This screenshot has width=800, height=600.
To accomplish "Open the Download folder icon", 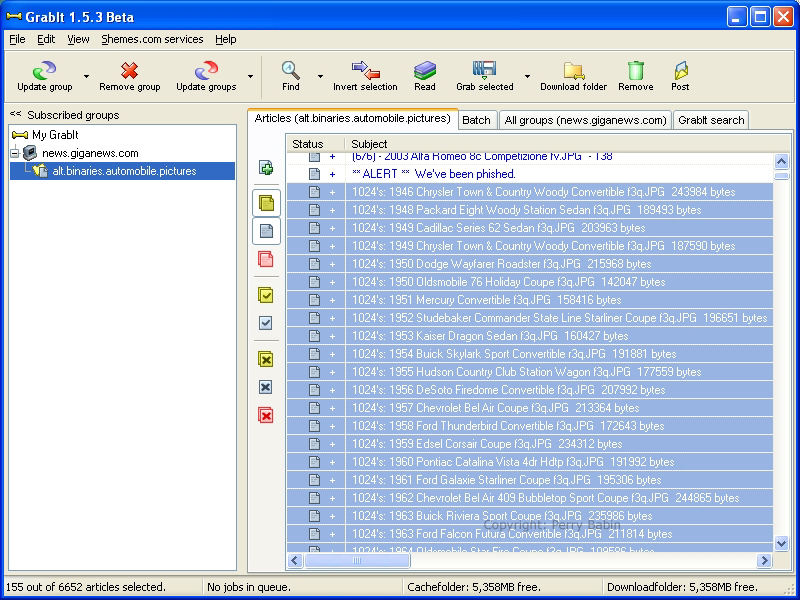I will coord(573,70).
